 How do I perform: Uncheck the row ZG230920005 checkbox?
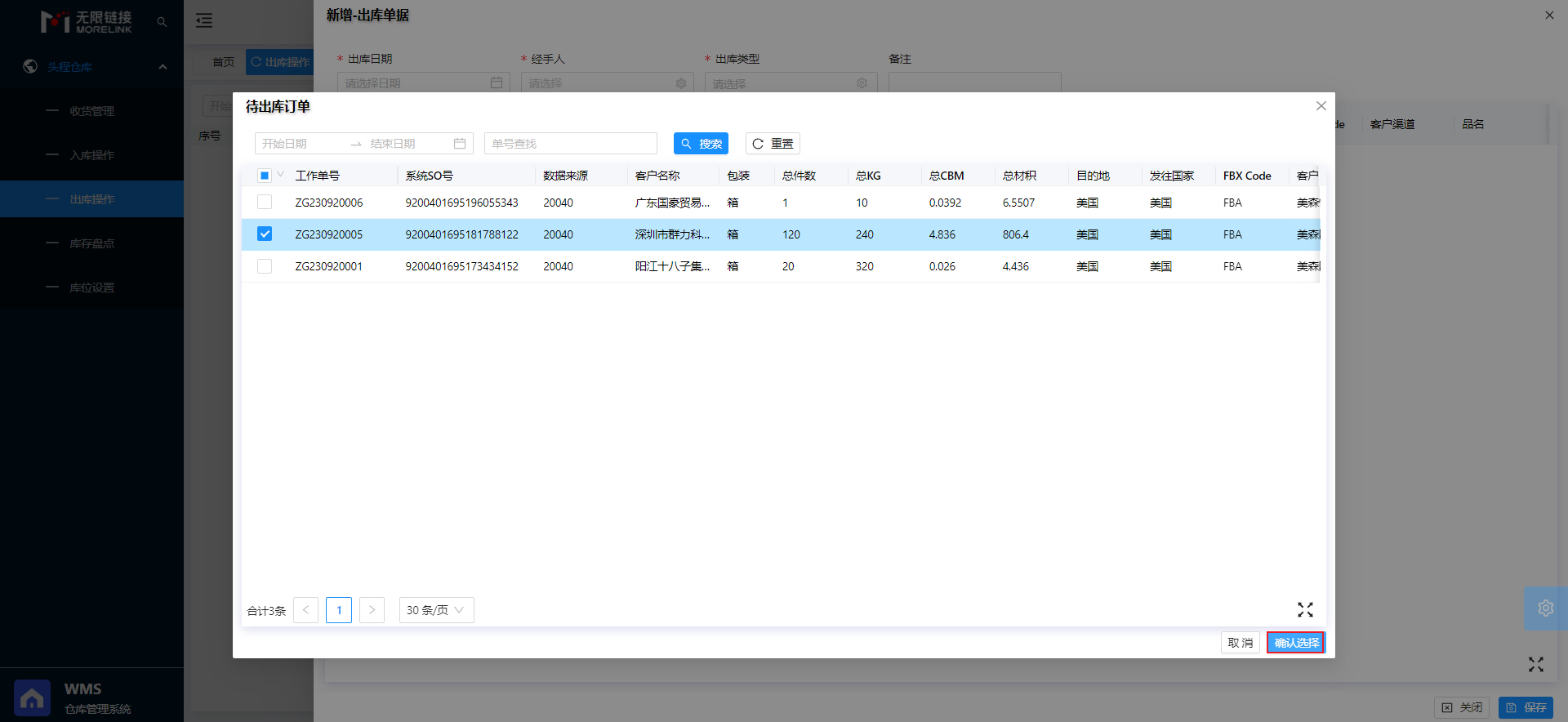tap(265, 234)
